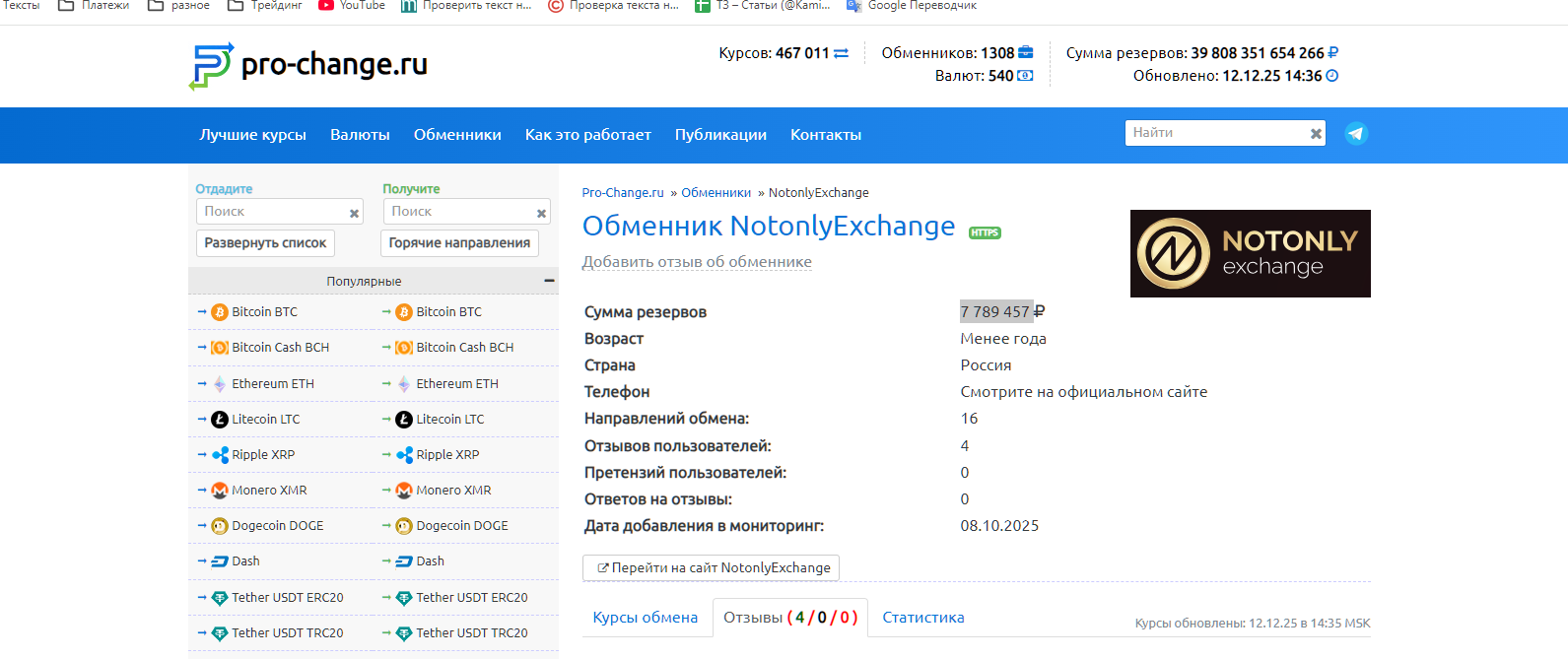
Task: Expand the currency list with Развернуть список
Action: point(265,243)
